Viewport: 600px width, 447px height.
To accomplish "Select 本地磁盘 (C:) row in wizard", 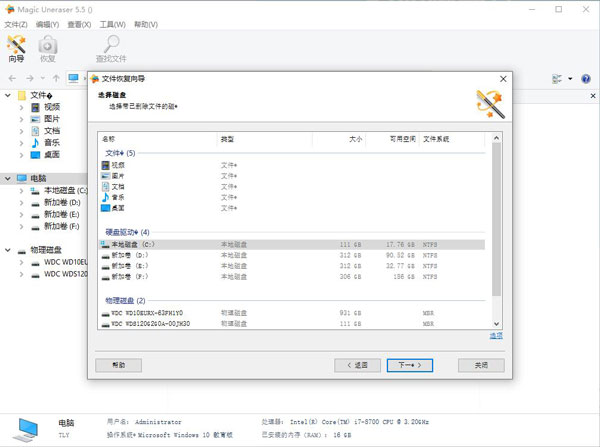I will [292, 244].
